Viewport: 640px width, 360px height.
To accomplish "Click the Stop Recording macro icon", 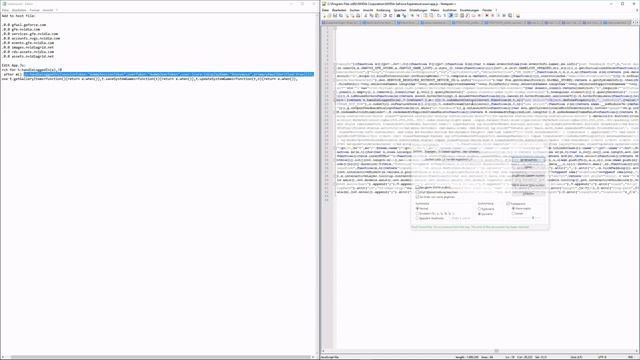I will click(492, 16).
